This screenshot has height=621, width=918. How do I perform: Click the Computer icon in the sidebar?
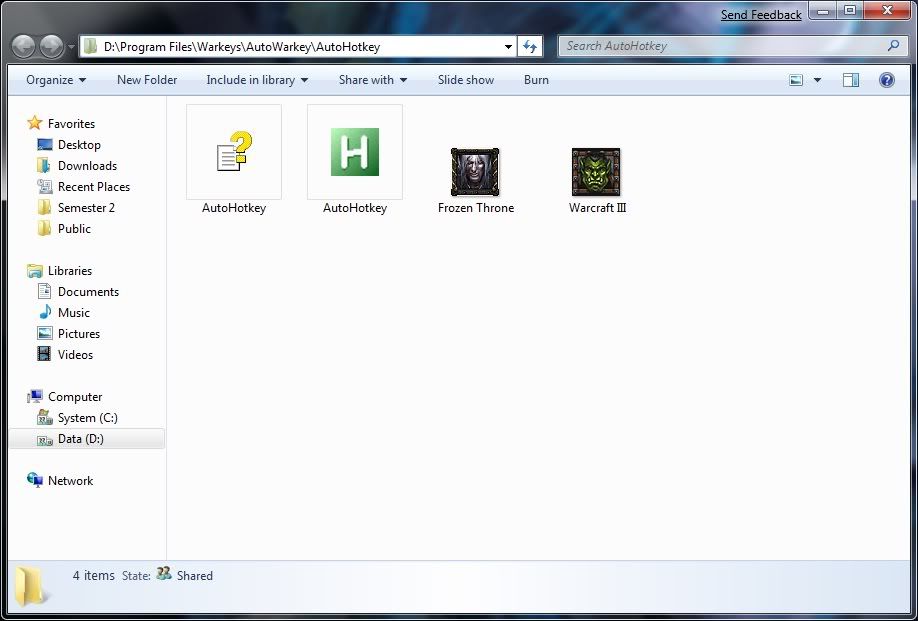35,396
